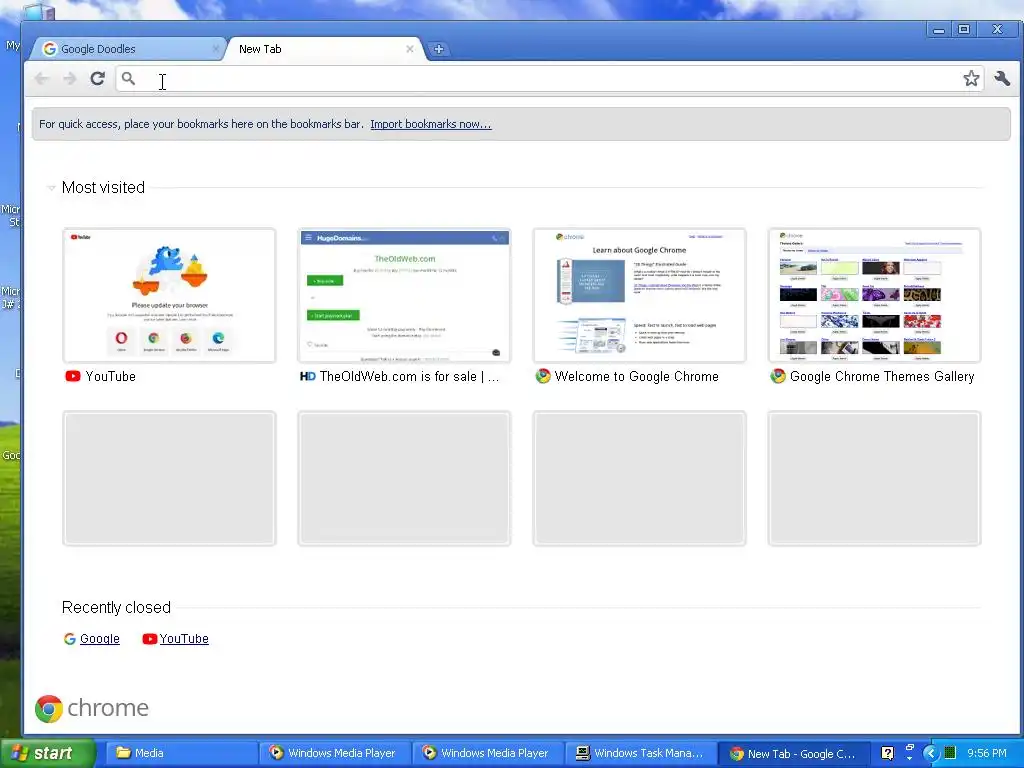Switch to the Google Doodles tab

(x=127, y=49)
